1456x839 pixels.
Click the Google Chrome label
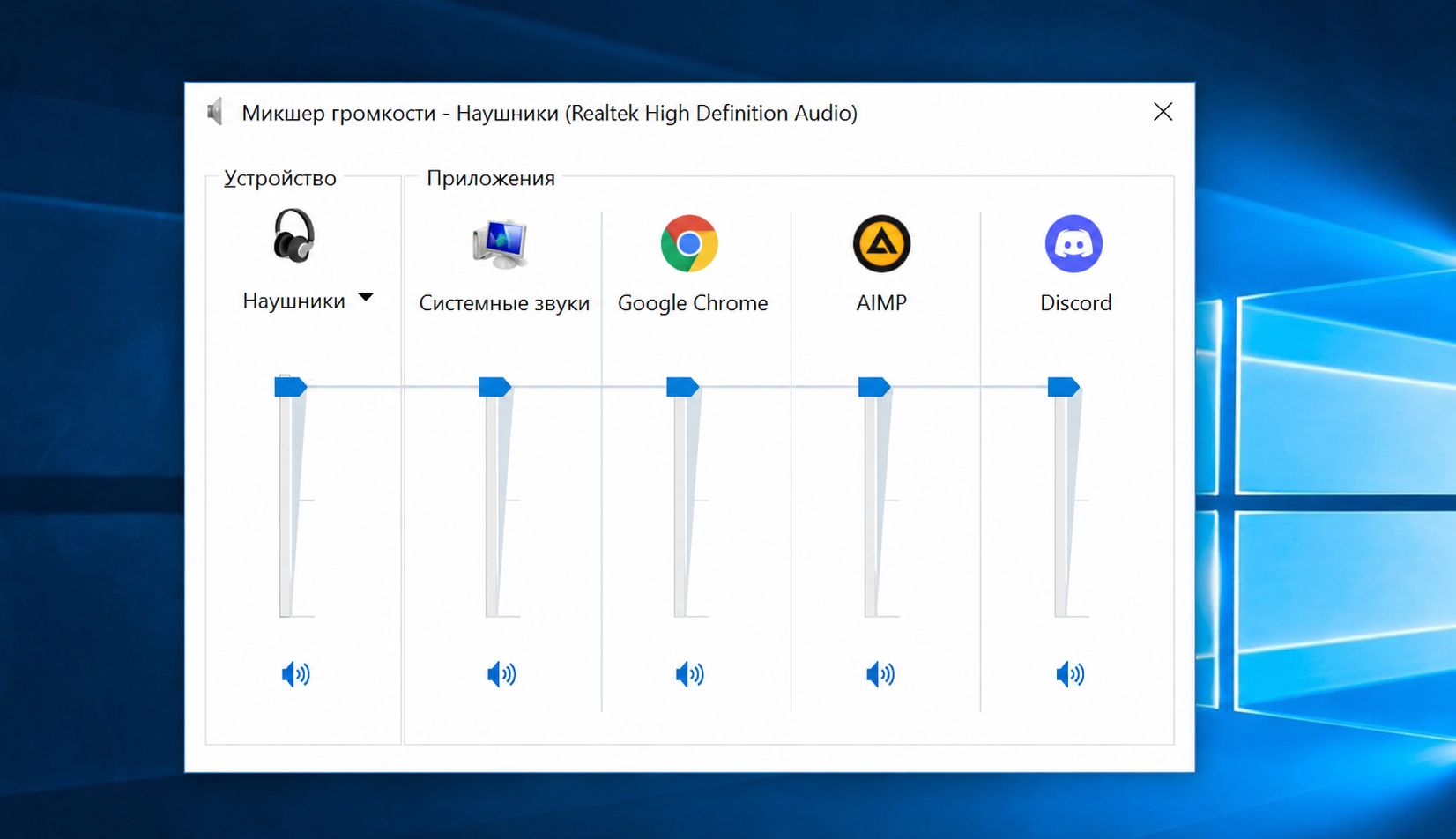pyautogui.click(x=693, y=303)
